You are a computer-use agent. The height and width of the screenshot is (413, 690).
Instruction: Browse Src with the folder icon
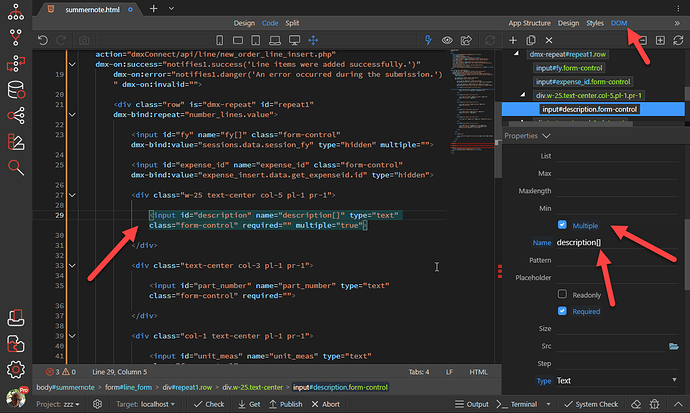pos(674,346)
